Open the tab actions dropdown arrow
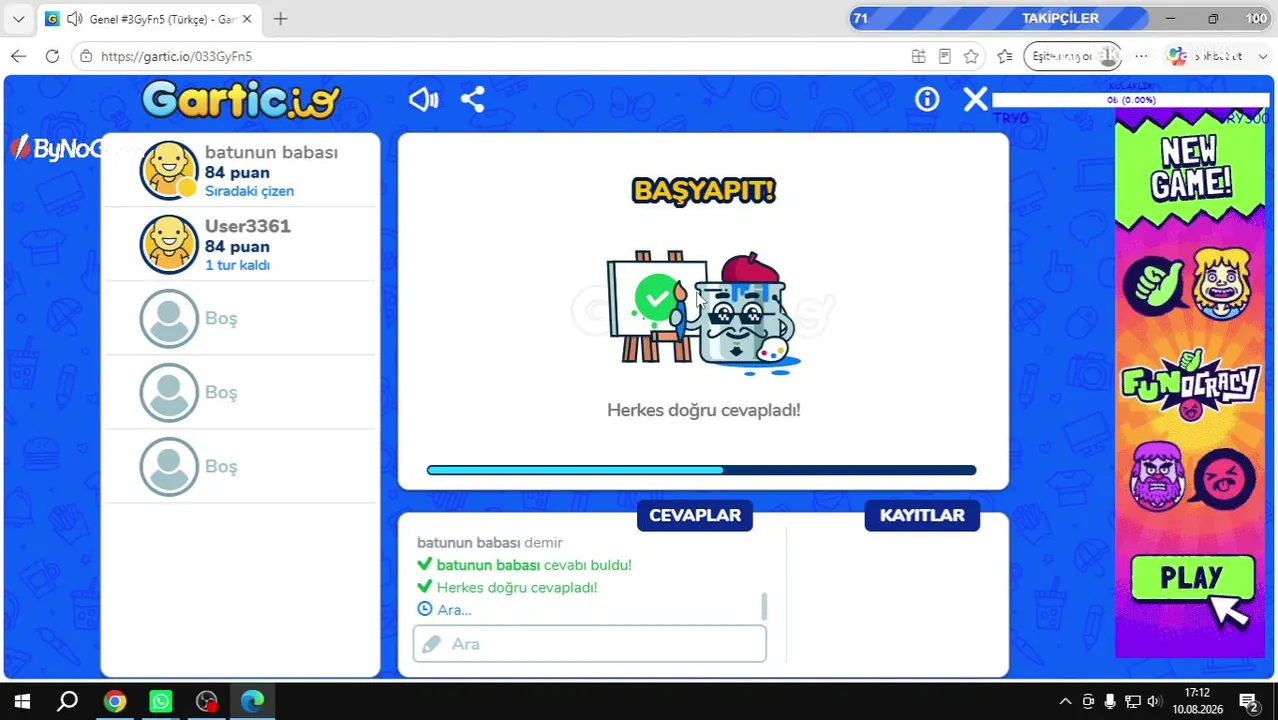This screenshot has height=720, width=1278. point(18,19)
